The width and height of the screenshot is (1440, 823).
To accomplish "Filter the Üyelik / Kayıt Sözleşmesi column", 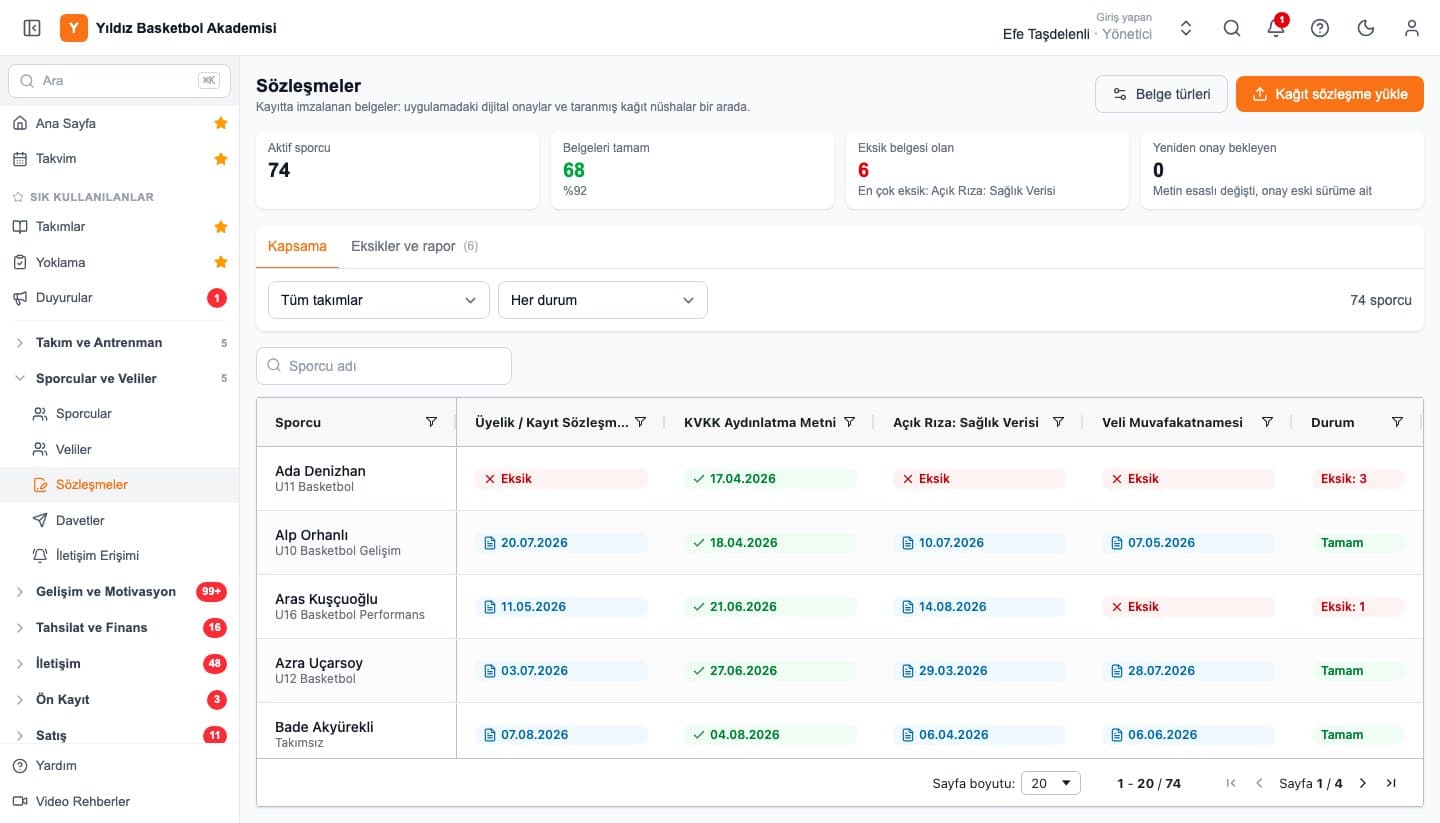I will pos(641,422).
